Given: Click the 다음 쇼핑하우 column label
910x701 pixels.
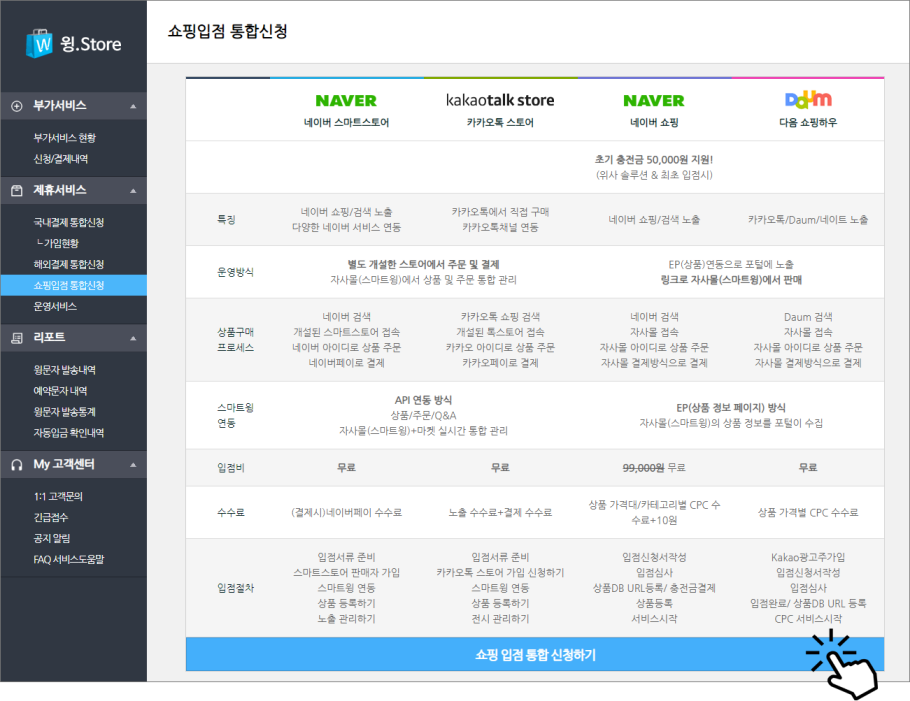Looking at the screenshot, I should pyautogui.click(x=808, y=122).
